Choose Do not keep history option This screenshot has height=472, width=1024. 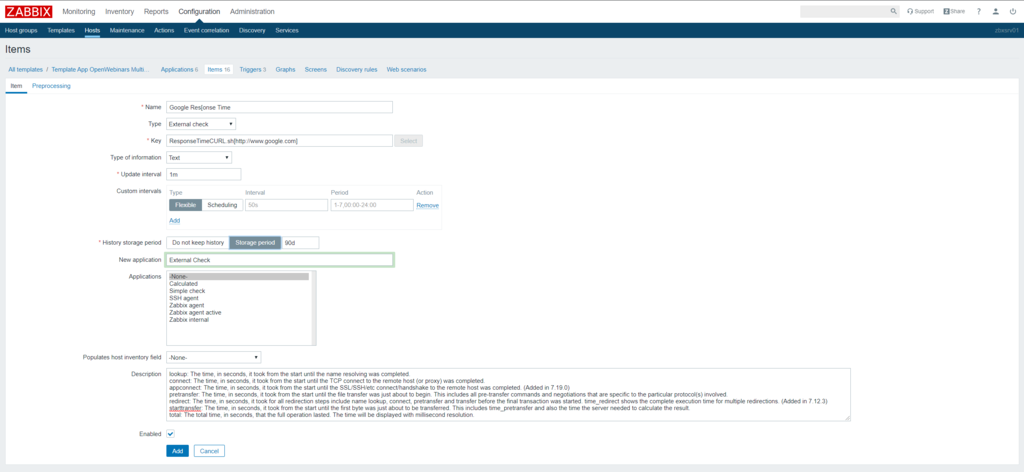click(x=198, y=242)
